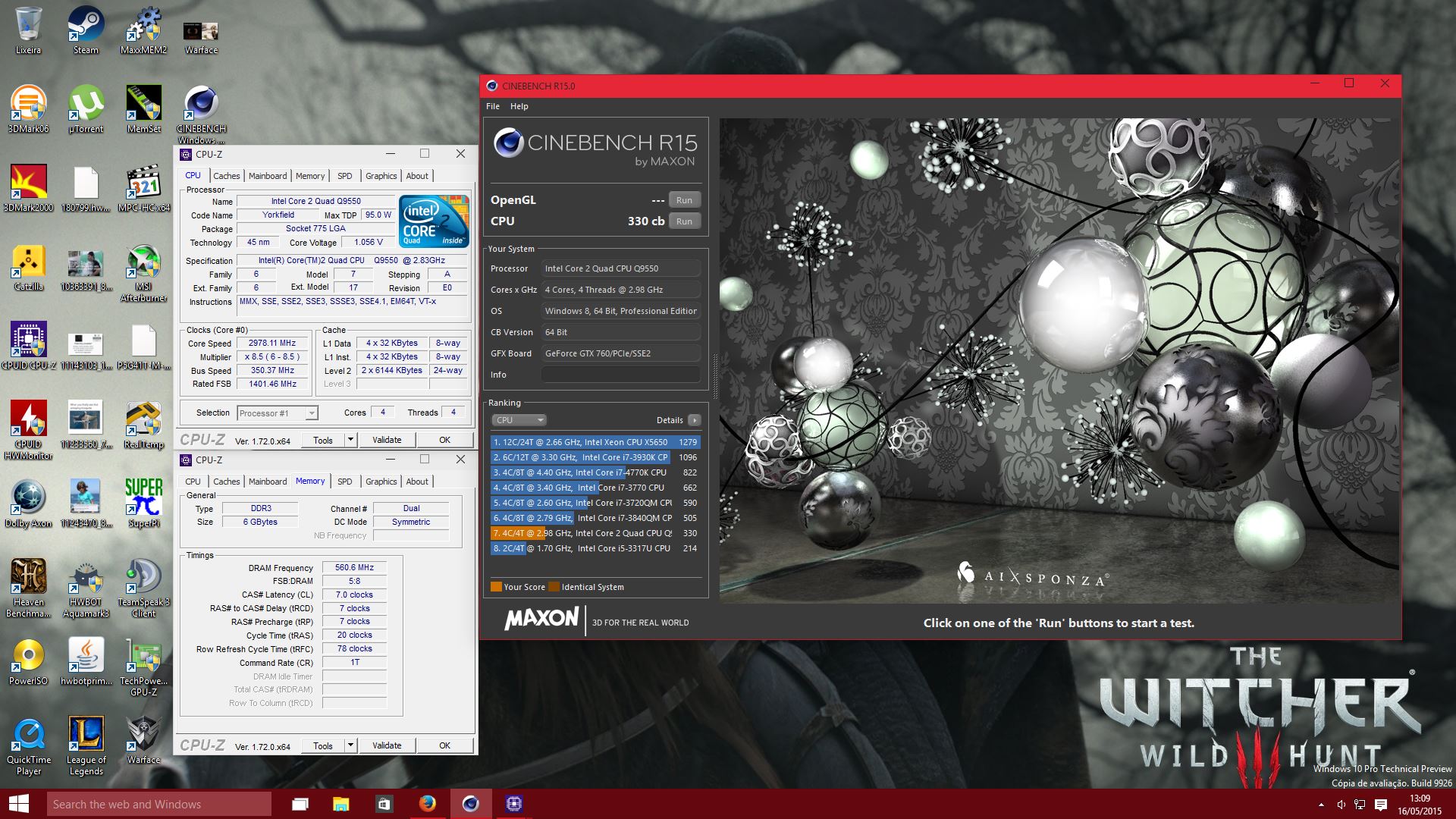Open File Explorer from the taskbar
This screenshot has width=1456, height=819.
click(x=340, y=804)
